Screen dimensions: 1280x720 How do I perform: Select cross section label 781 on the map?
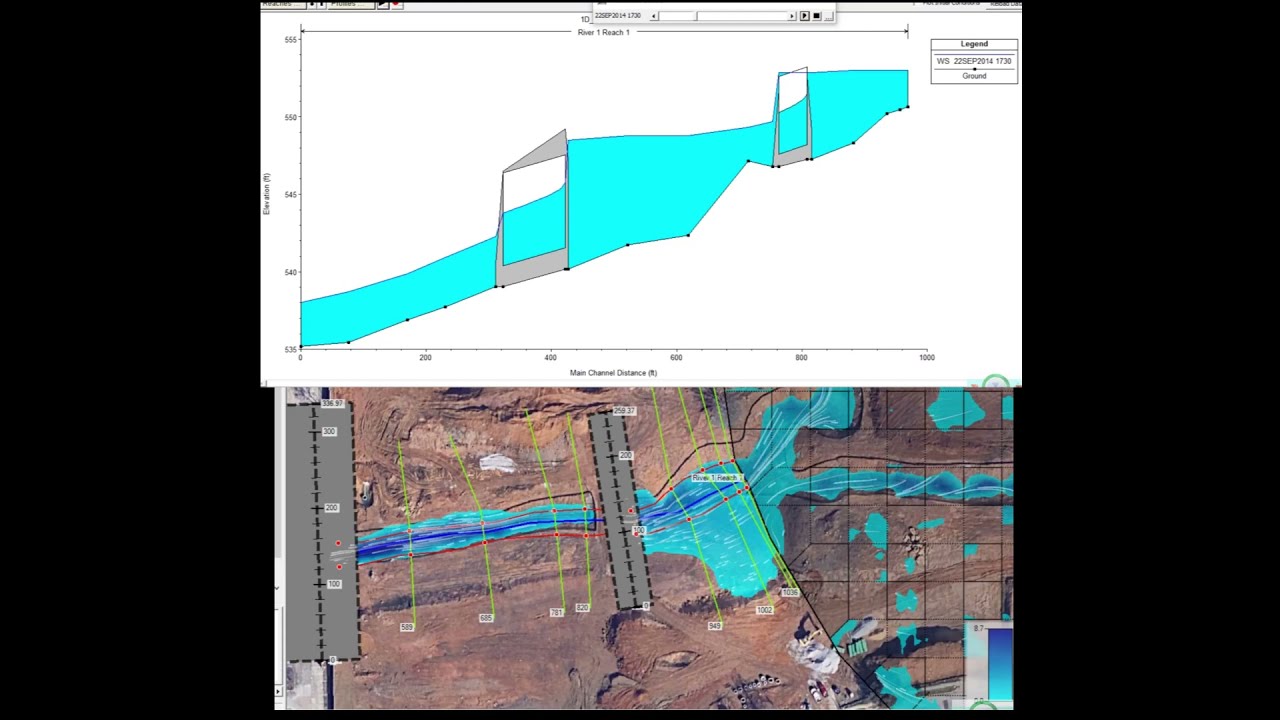[556, 612]
